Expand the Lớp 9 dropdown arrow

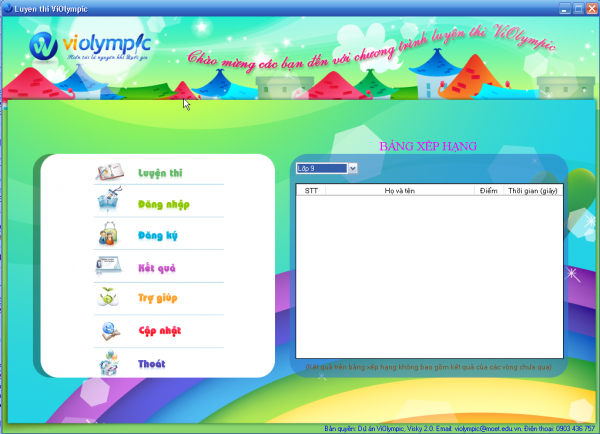(x=352, y=168)
